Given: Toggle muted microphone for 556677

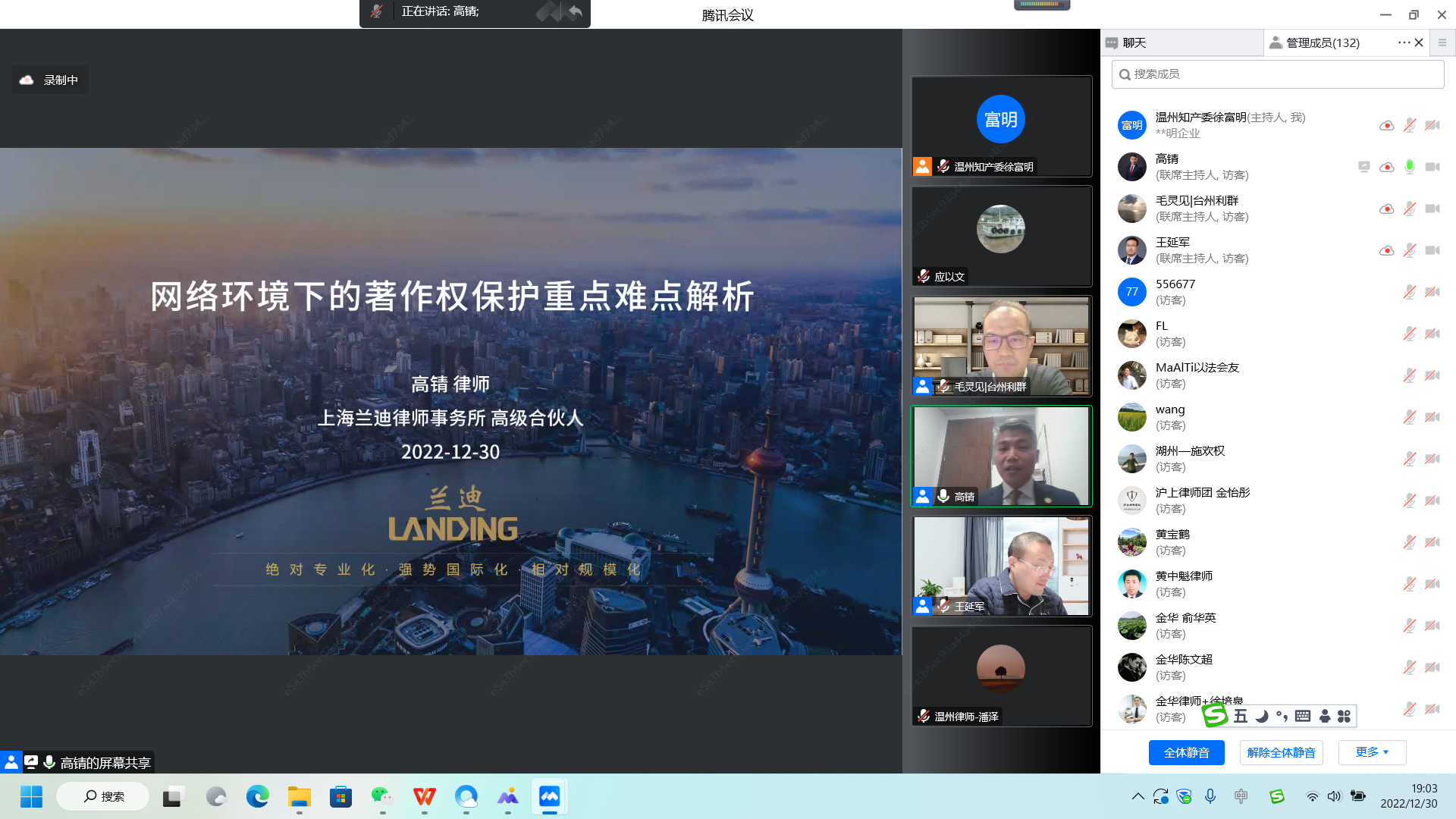Looking at the screenshot, I should (x=1409, y=292).
